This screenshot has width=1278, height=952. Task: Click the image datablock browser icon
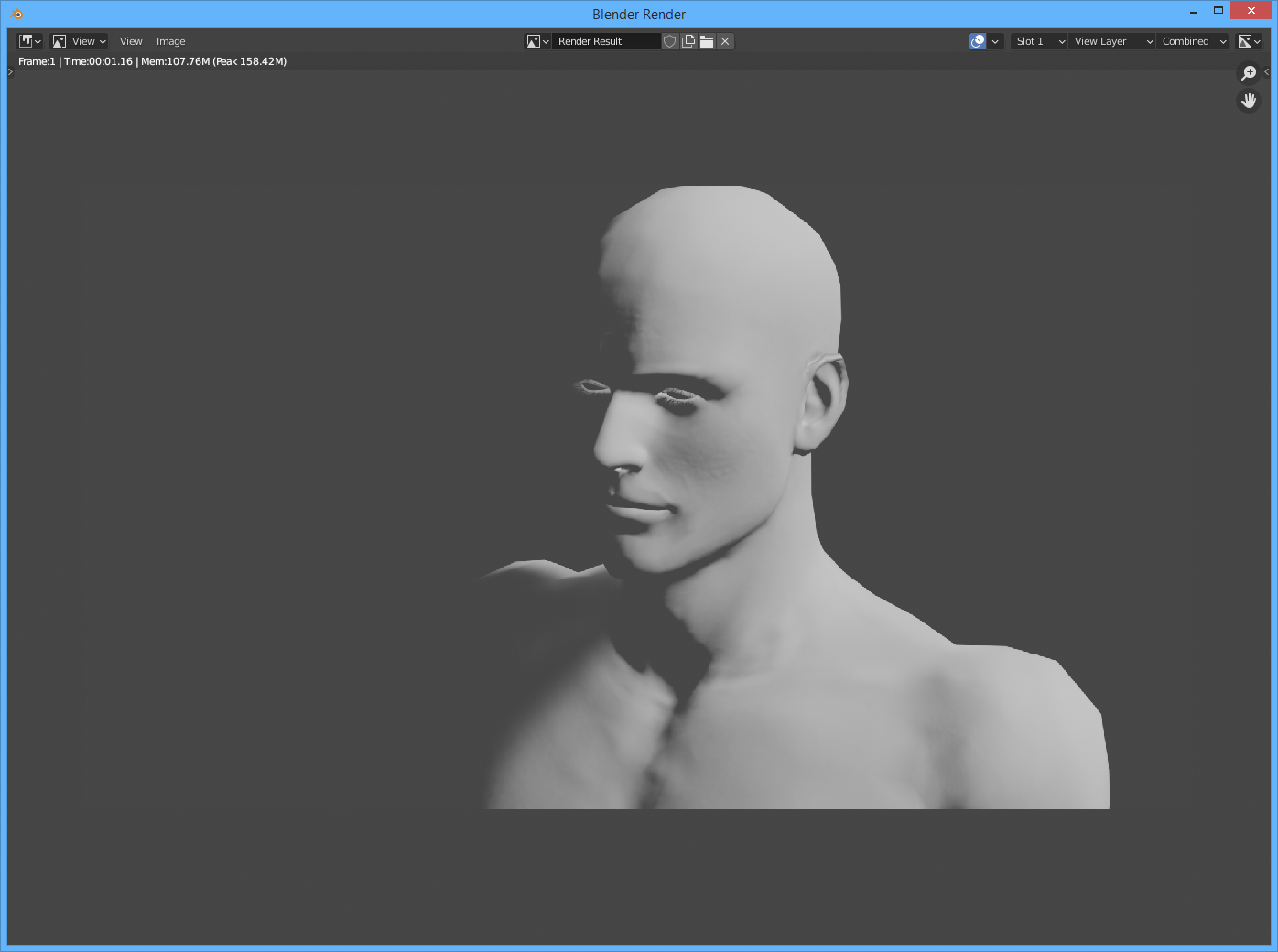click(x=536, y=41)
